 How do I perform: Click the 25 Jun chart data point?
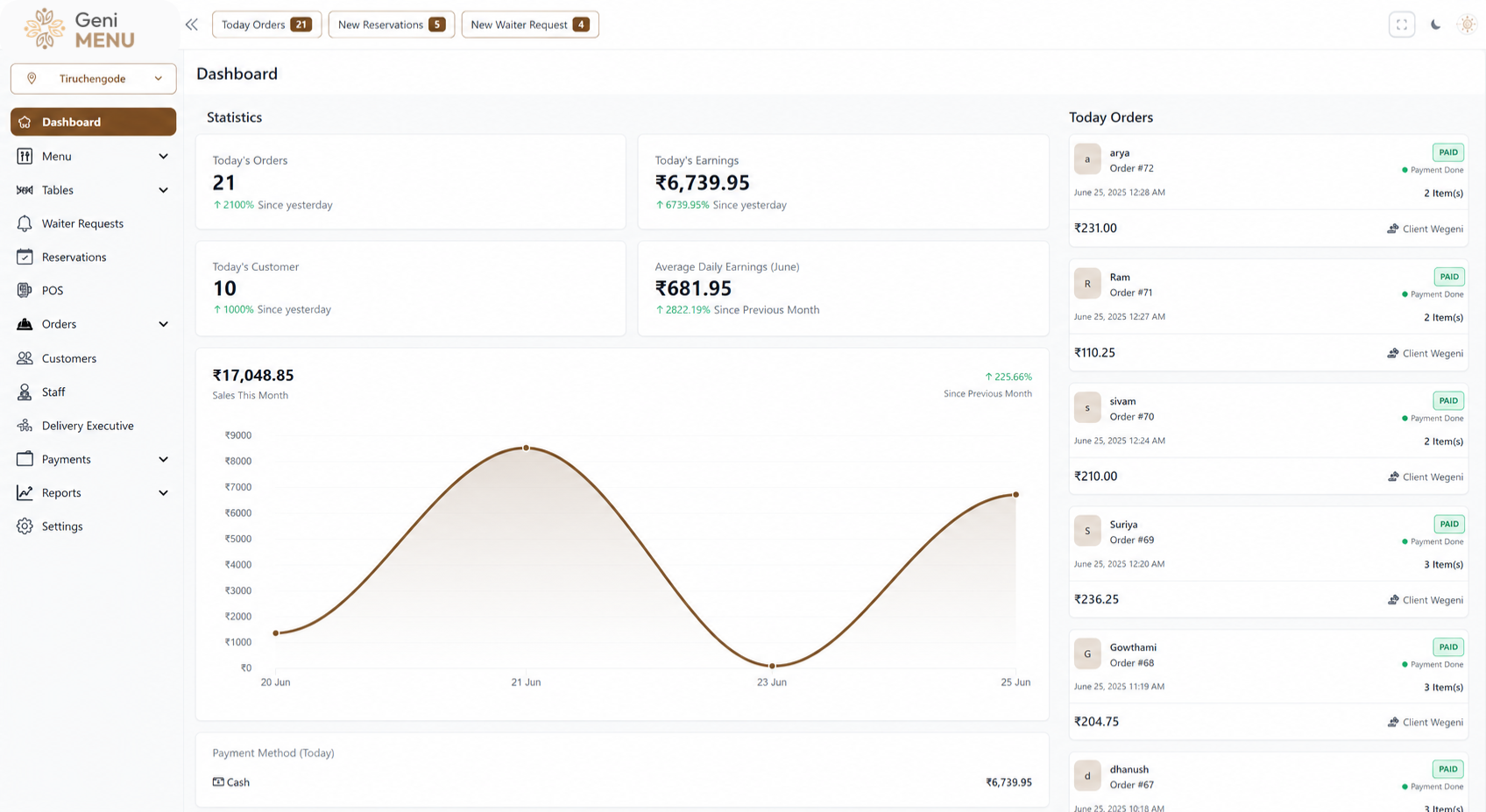click(1016, 495)
